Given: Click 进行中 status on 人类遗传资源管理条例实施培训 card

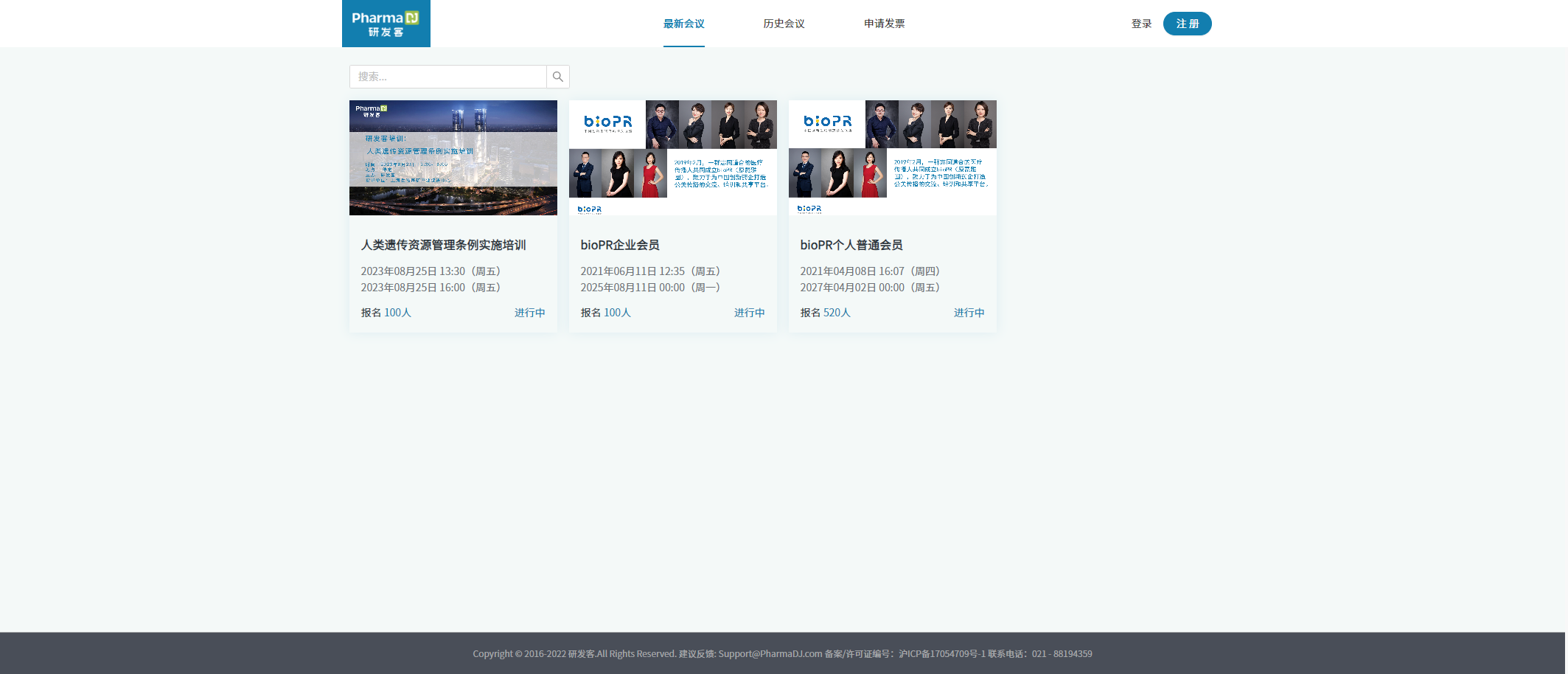Looking at the screenshot, I should [x=530, y=313].
